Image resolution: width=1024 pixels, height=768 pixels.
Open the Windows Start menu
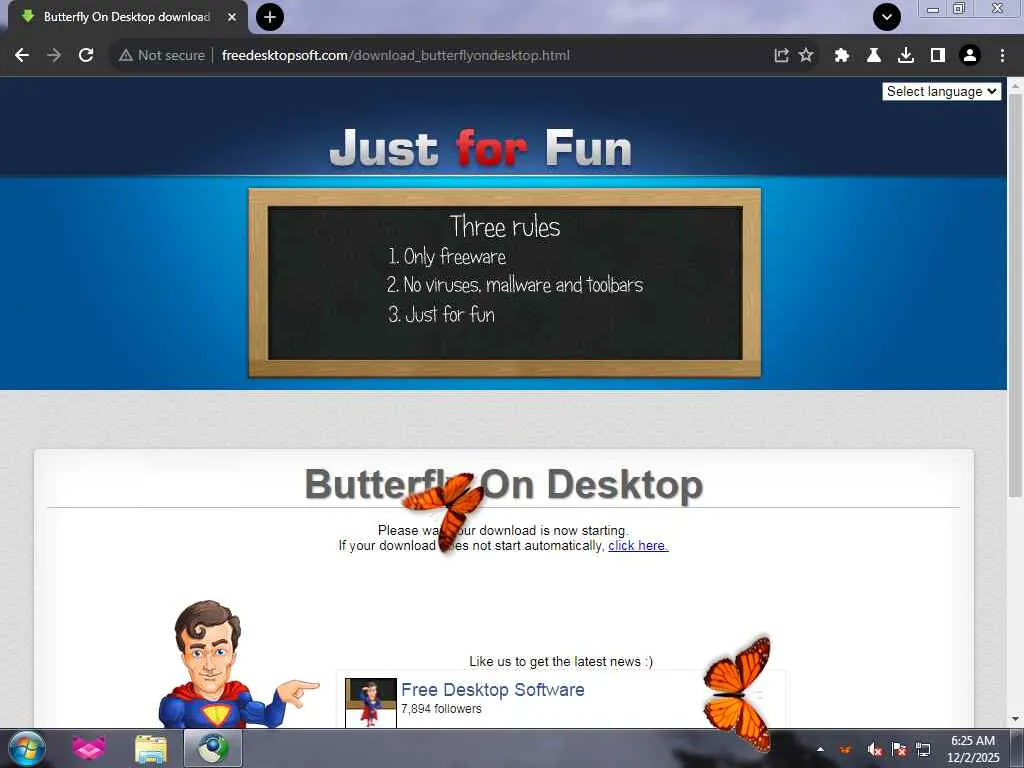[x=26, y=748]
